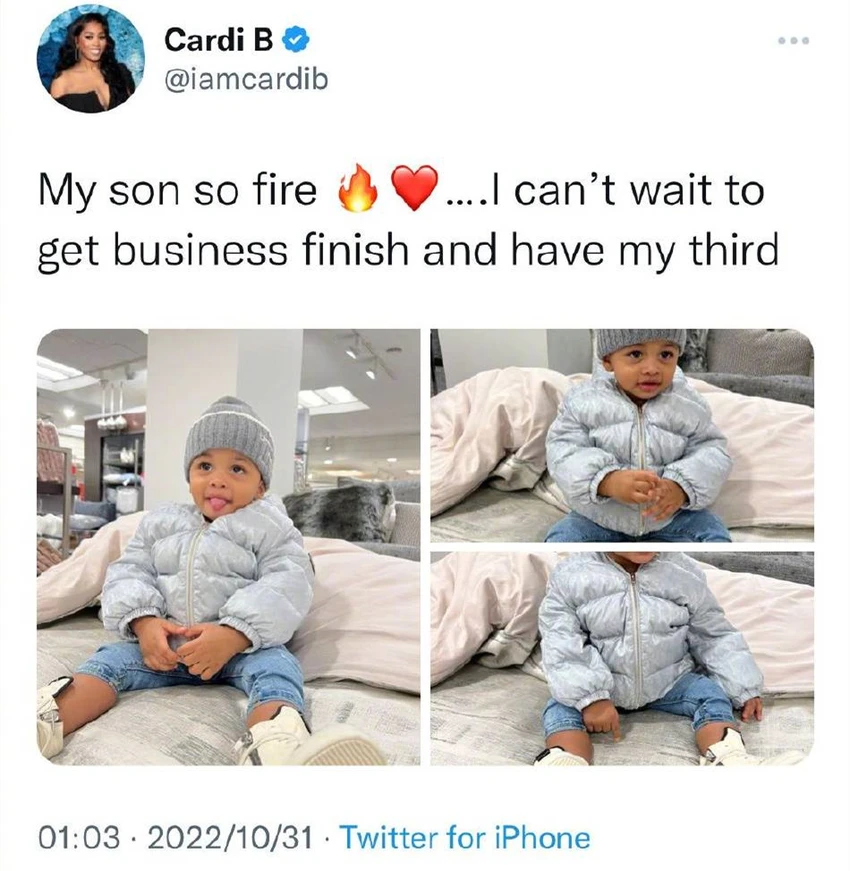Screen dimensions: 850x871
Task: Click the fire emoji in the tweet
Action: coord(358,189)
